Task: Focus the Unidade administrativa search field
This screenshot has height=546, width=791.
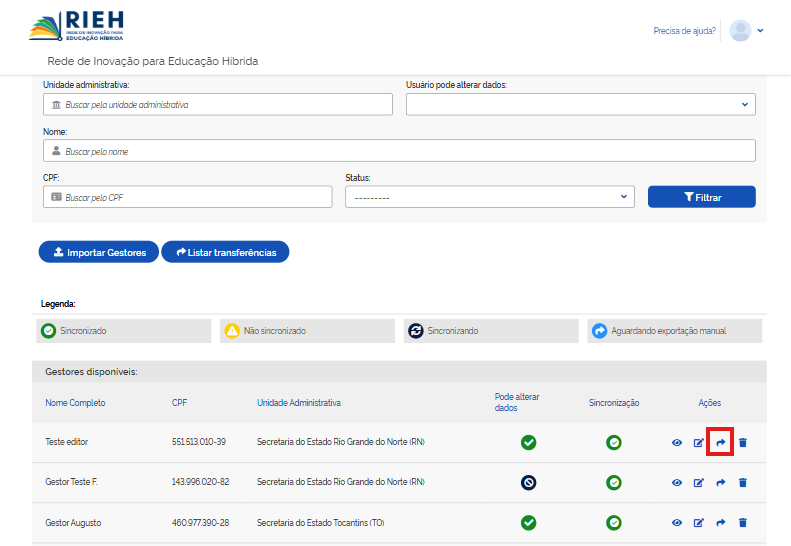Action: click(218, 104)
